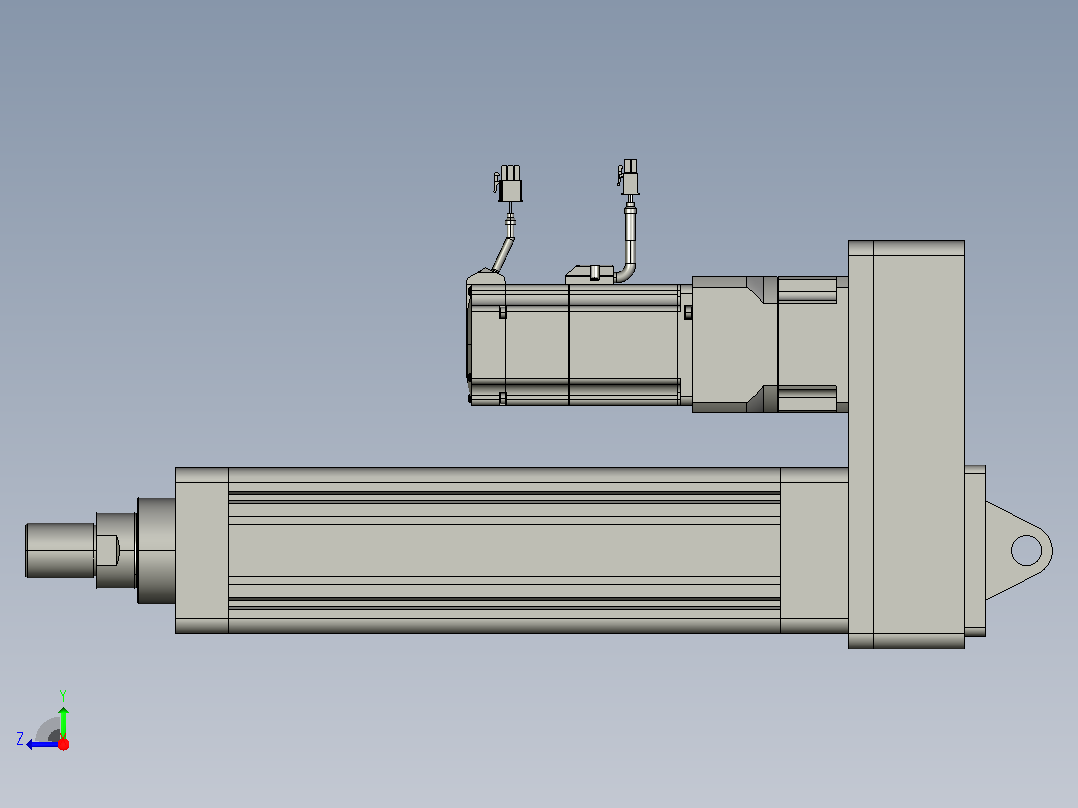Select the tall belt drive housing plate
The width and height of the screenshot is (1078, 808).
click(x=906, y=444)
